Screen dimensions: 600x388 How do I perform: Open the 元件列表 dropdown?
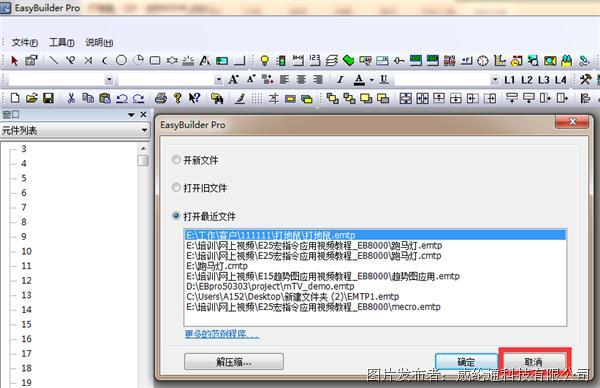pos(144,130)
